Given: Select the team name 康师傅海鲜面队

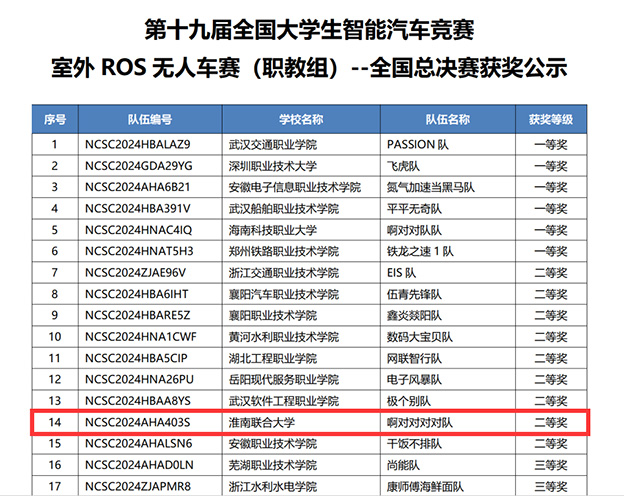Looking at the screenshot, I should [x=425, y=486].
